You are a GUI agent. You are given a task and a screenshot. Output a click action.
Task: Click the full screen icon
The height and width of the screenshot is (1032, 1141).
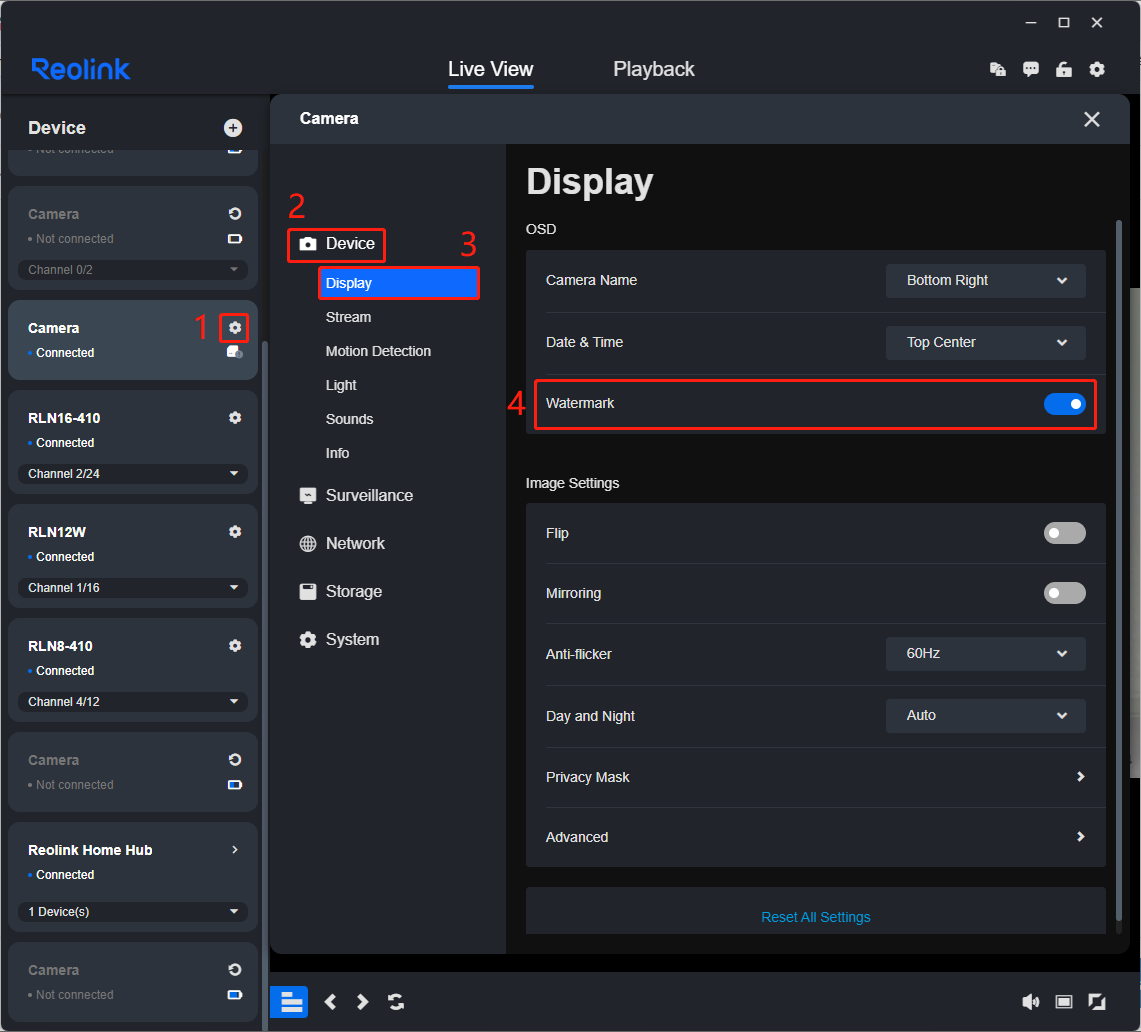coord(1097,1002)
